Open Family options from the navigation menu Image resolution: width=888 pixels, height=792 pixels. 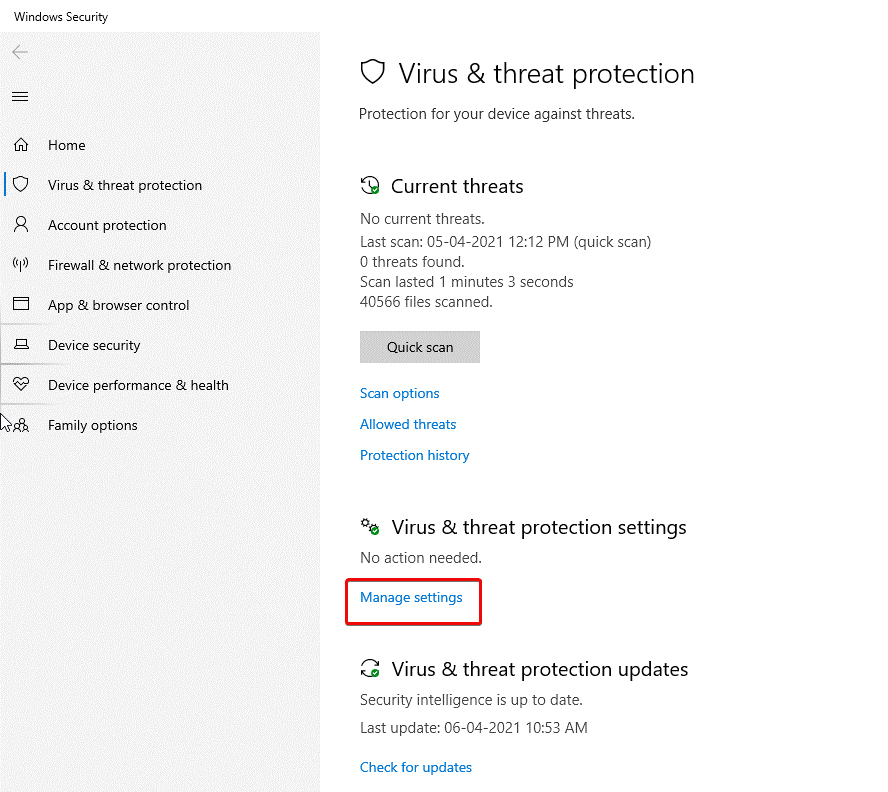point(92,425)
